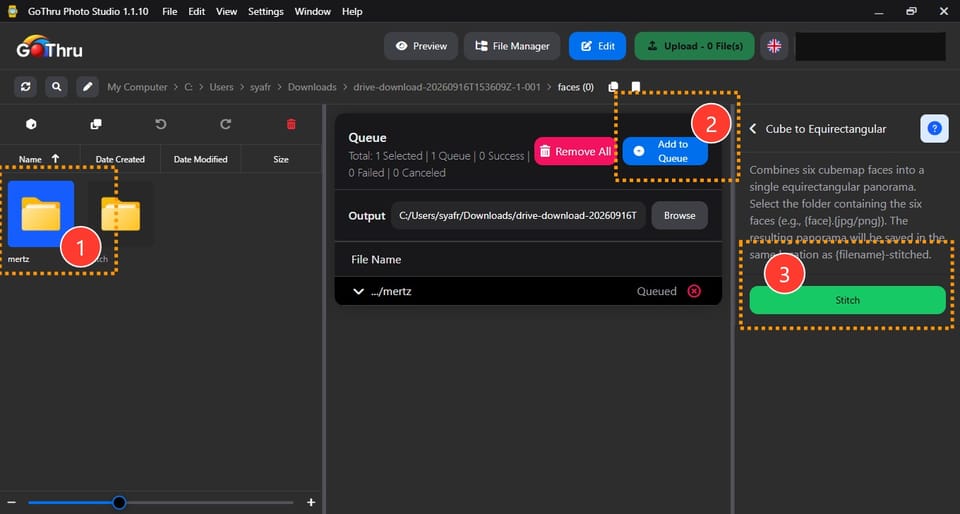The image size is (960, 514).
Task: Open the Settings menu
Action: [266, 12]
